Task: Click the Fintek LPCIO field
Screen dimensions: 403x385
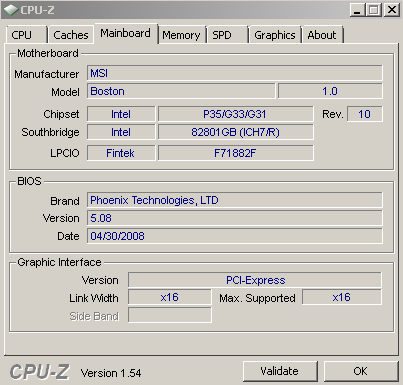Action: pyautogui.click(x=121, y=153)
